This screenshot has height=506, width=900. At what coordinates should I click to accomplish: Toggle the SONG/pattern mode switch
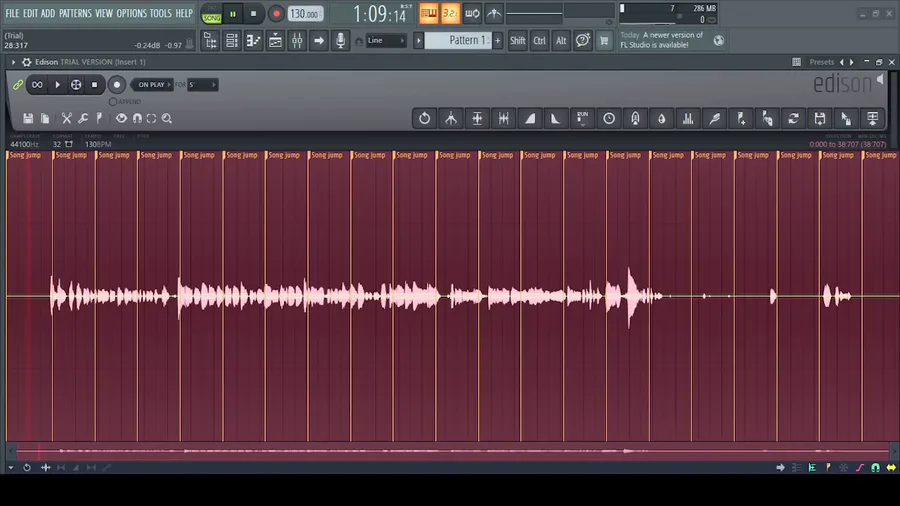pyautogui.click(x=211, y=14)
